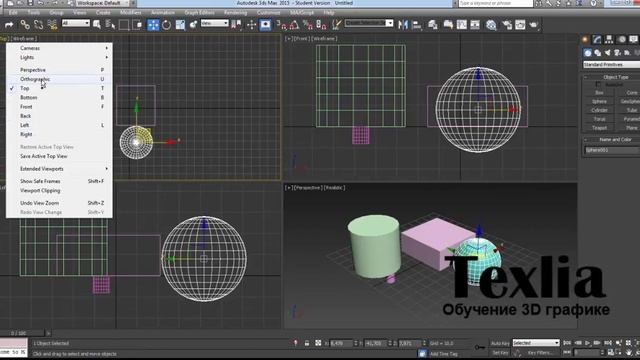
Task: Click the Redo arrow in main toolbar
Action: tap(9, 25)
